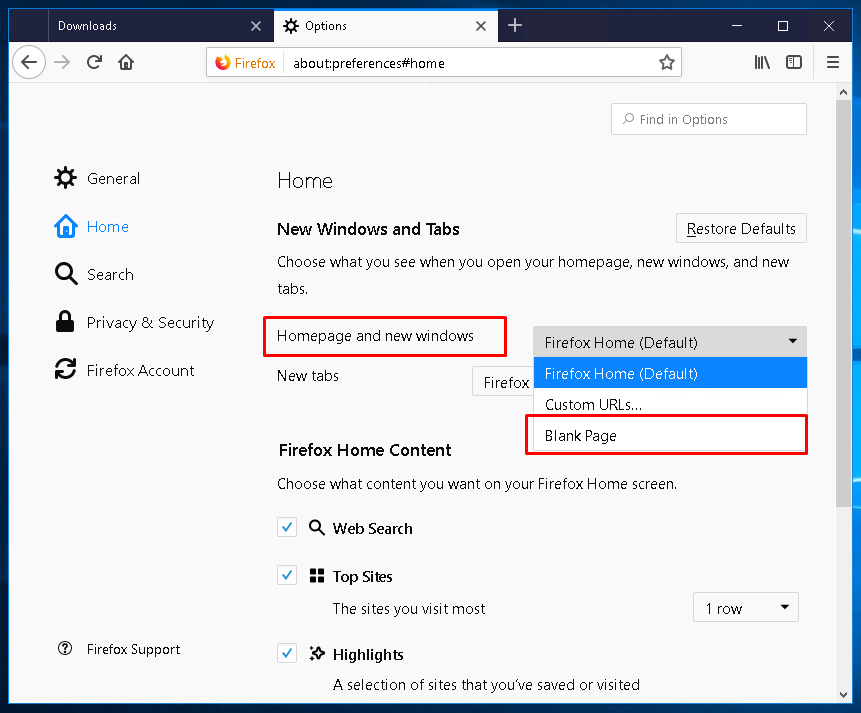
Task: Click the Firefox Home Content heading
Action: coord(365,450)
